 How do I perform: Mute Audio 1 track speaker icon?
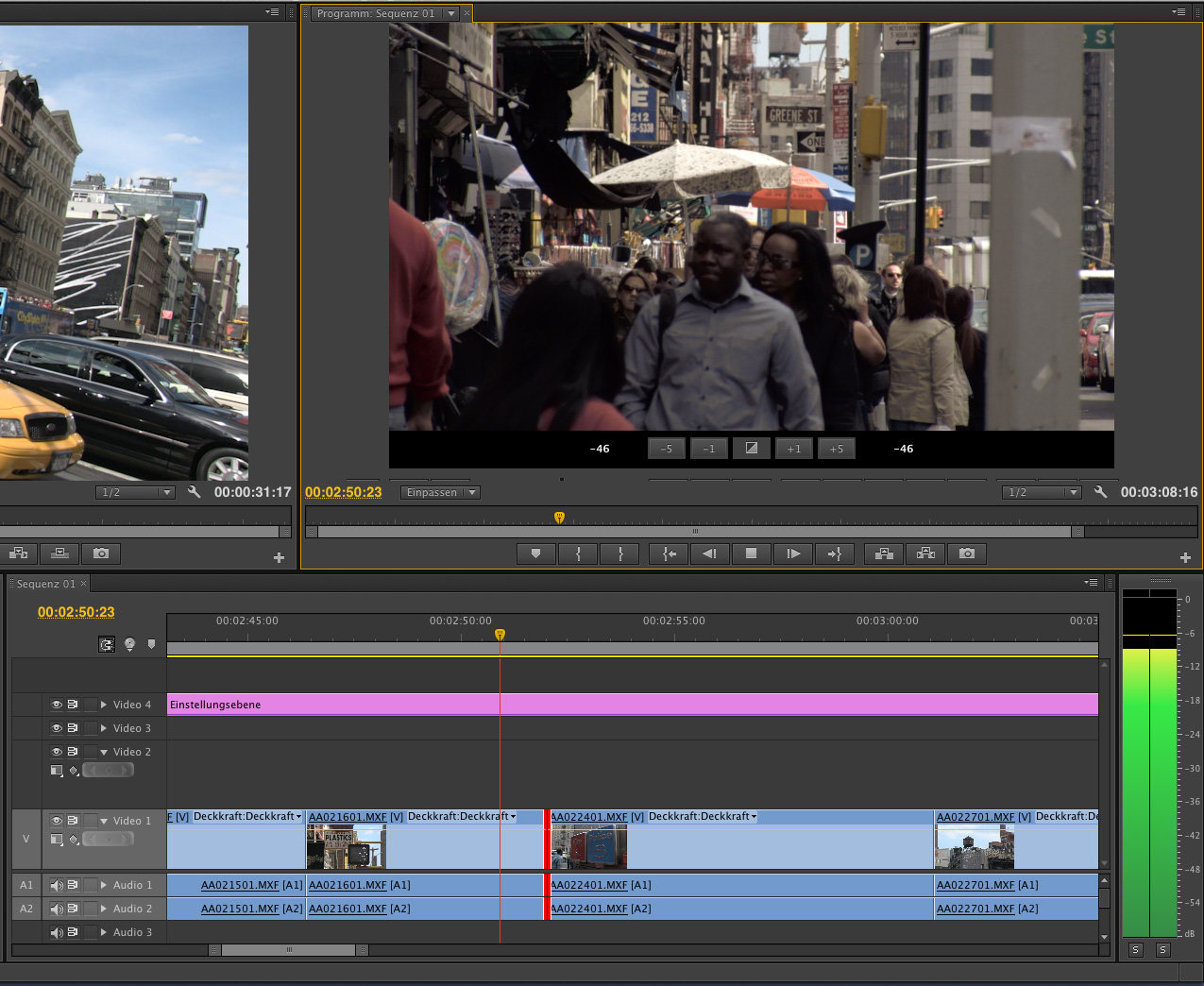click(57, 886)
